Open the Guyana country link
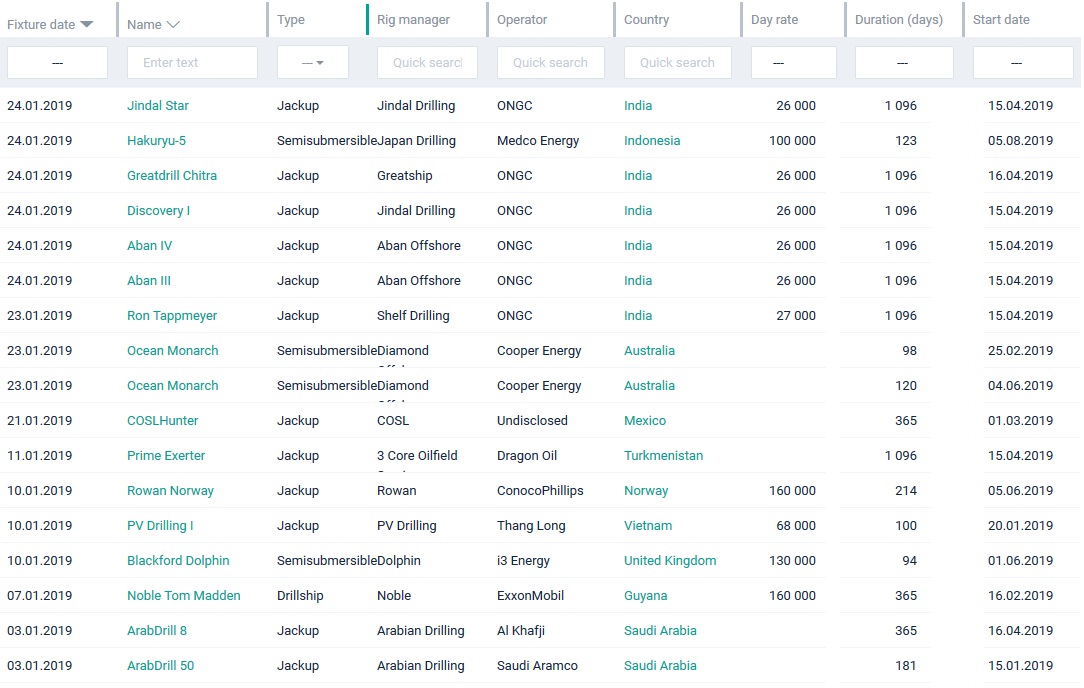The image size is (1084, 688). coord(646,596)
